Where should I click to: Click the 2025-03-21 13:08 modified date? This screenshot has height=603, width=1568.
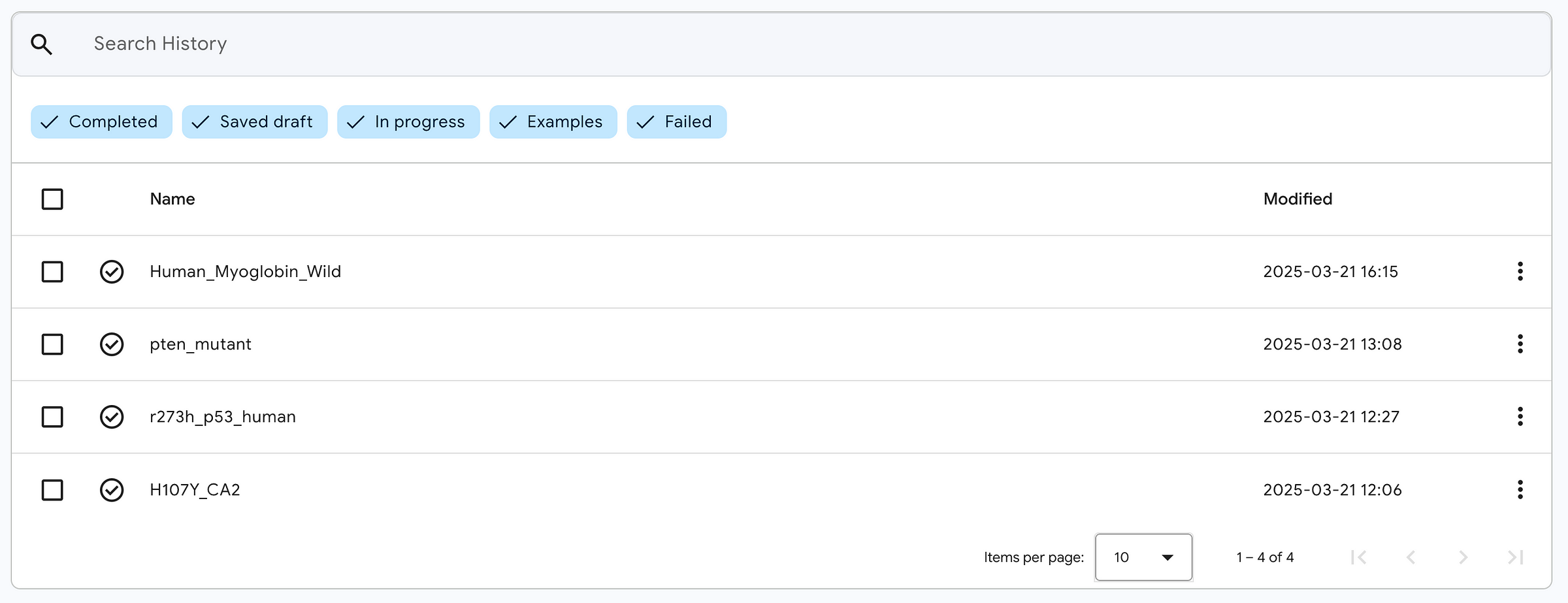pos(1333,344)
